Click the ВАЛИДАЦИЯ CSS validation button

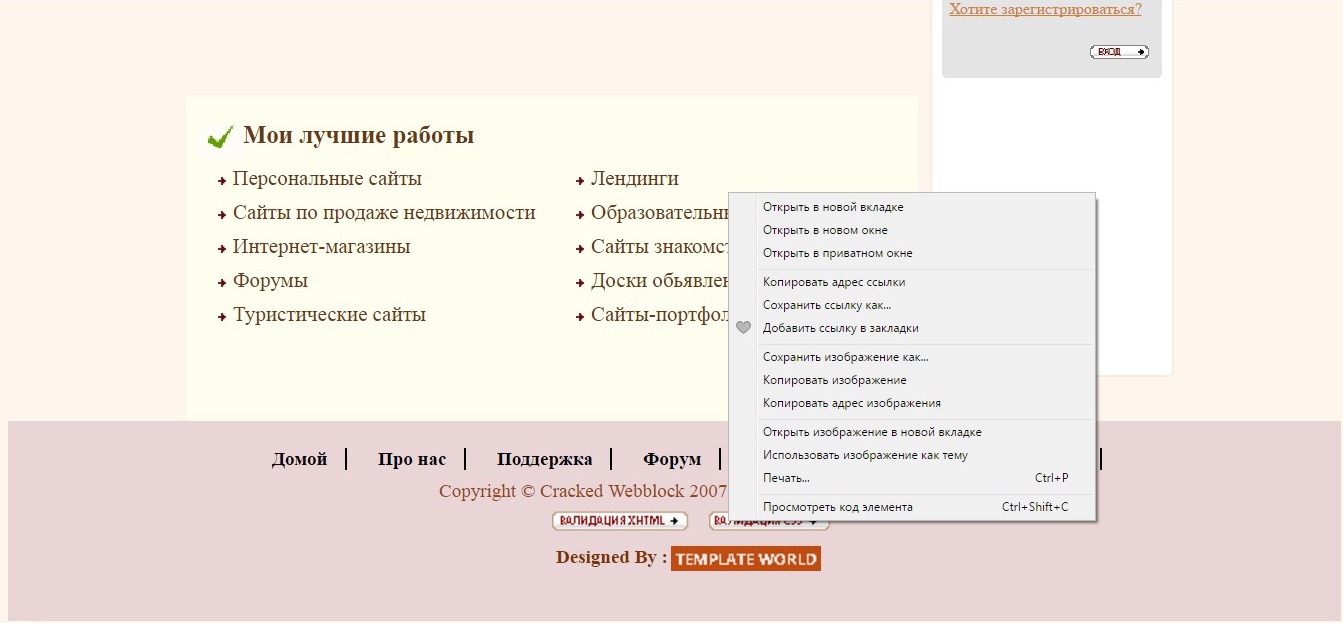[768, 521]
